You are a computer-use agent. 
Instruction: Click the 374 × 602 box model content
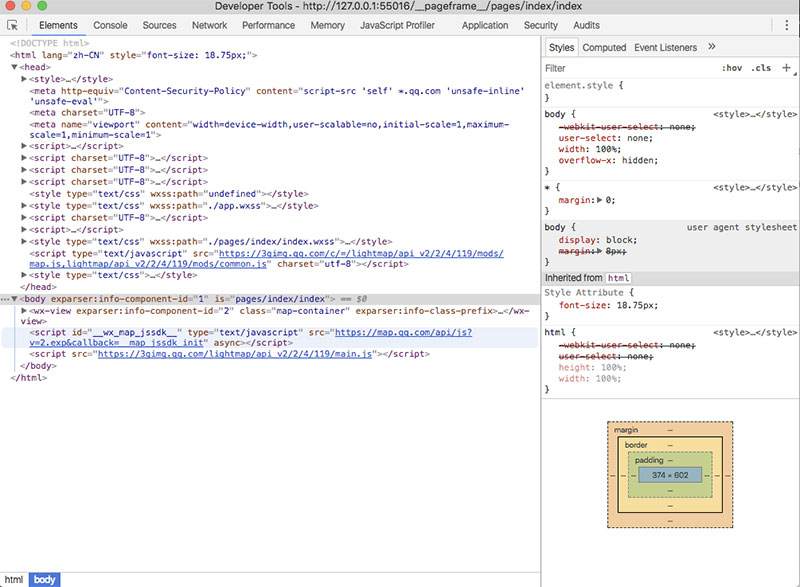670,473
